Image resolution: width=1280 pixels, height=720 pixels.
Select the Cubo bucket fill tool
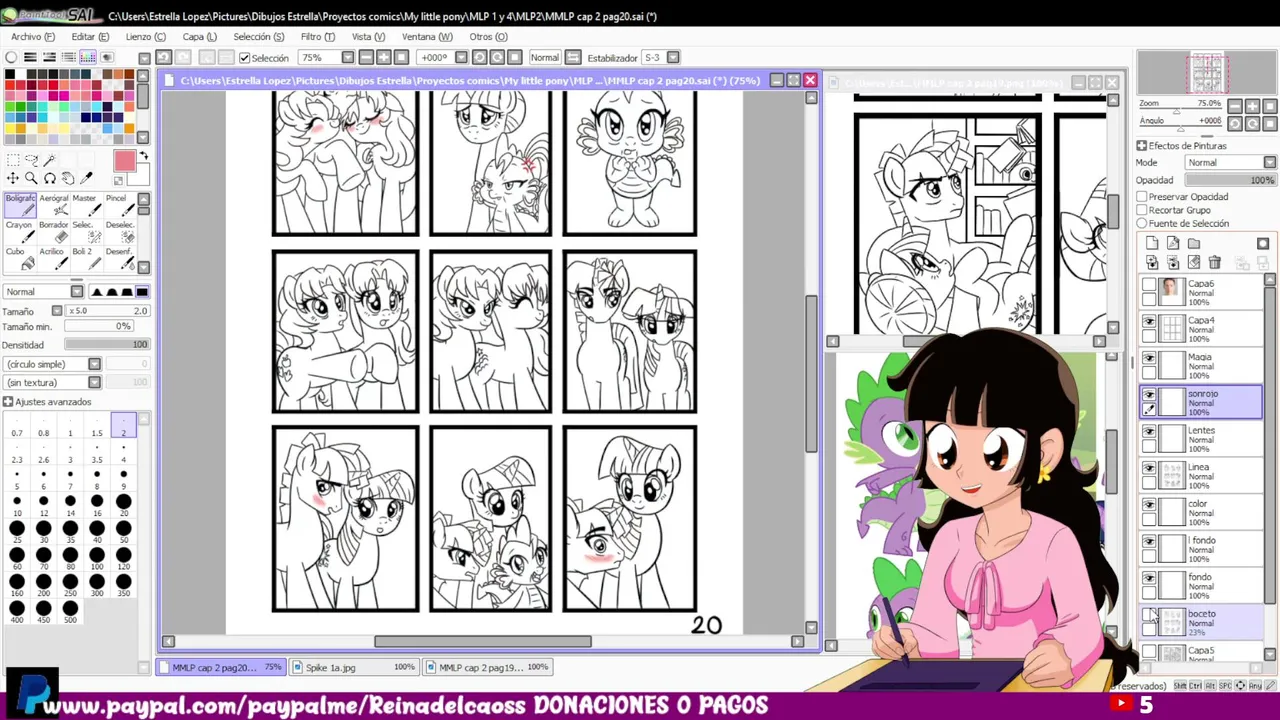(x=20, y=259)
